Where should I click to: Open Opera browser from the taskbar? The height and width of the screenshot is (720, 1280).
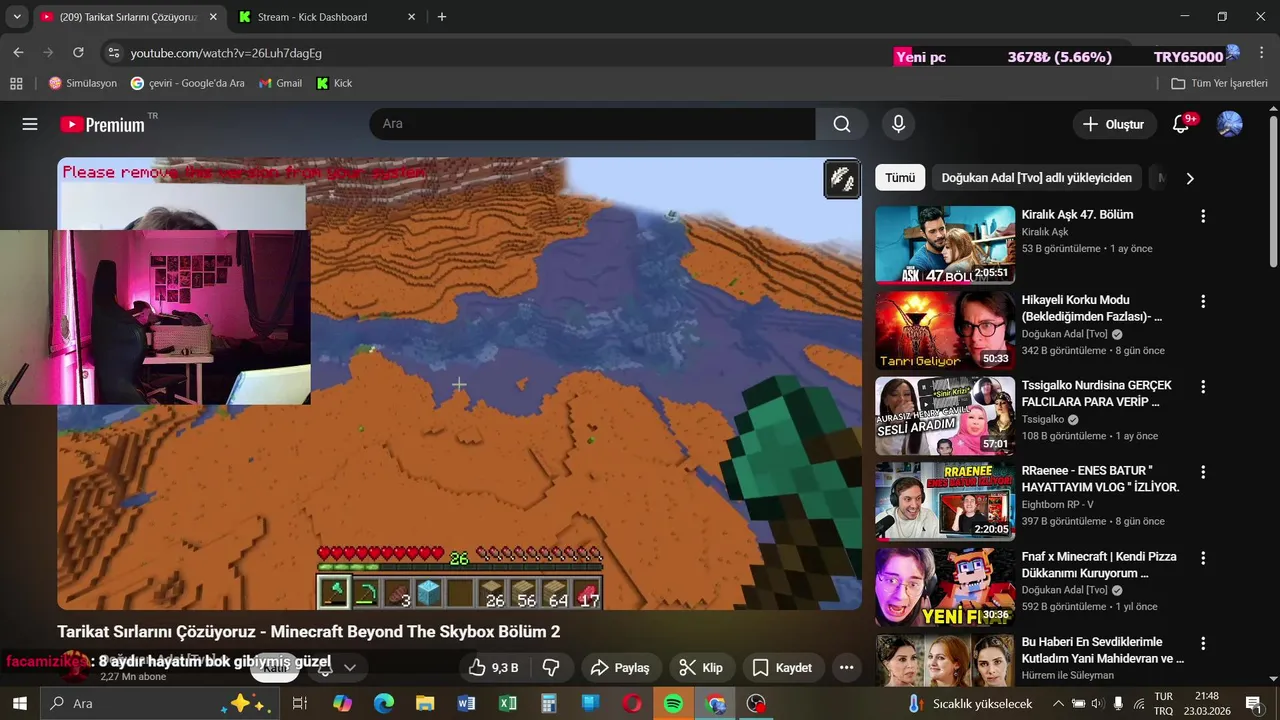click(632, 704)
